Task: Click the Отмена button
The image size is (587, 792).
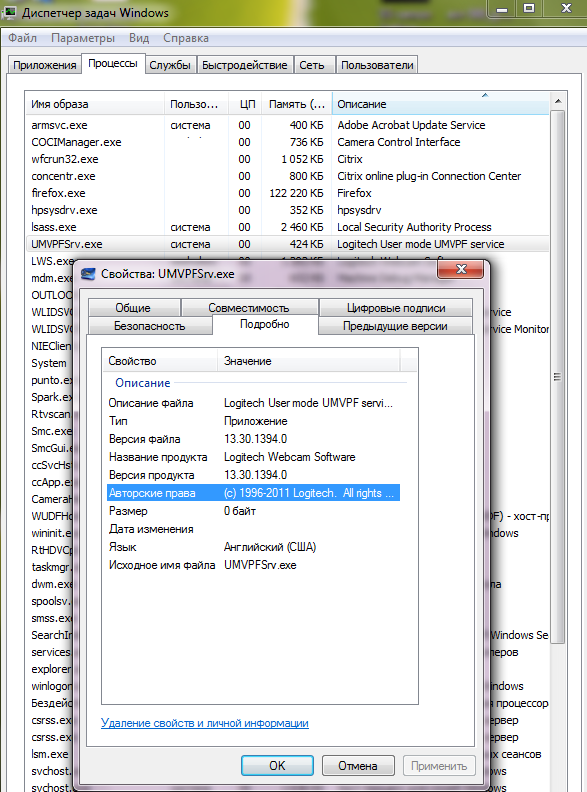Action: pos(358,766)
